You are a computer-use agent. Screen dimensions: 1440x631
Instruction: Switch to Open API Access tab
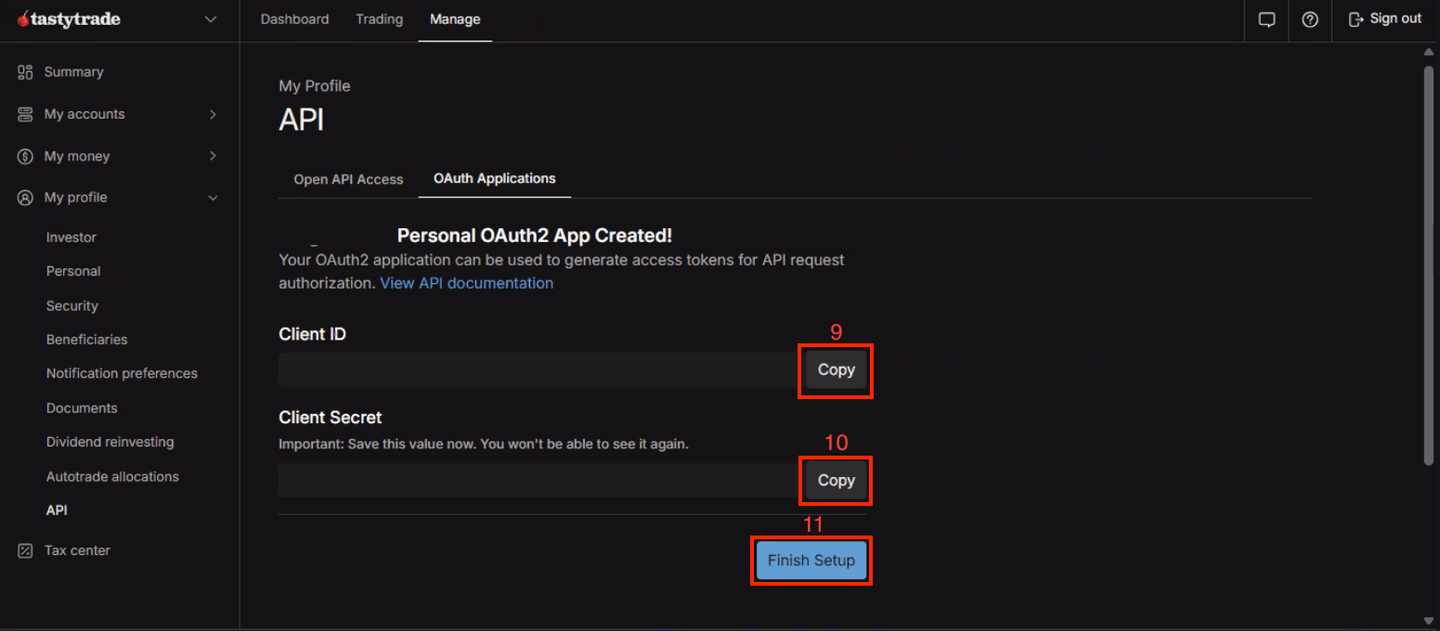(348, 179)
